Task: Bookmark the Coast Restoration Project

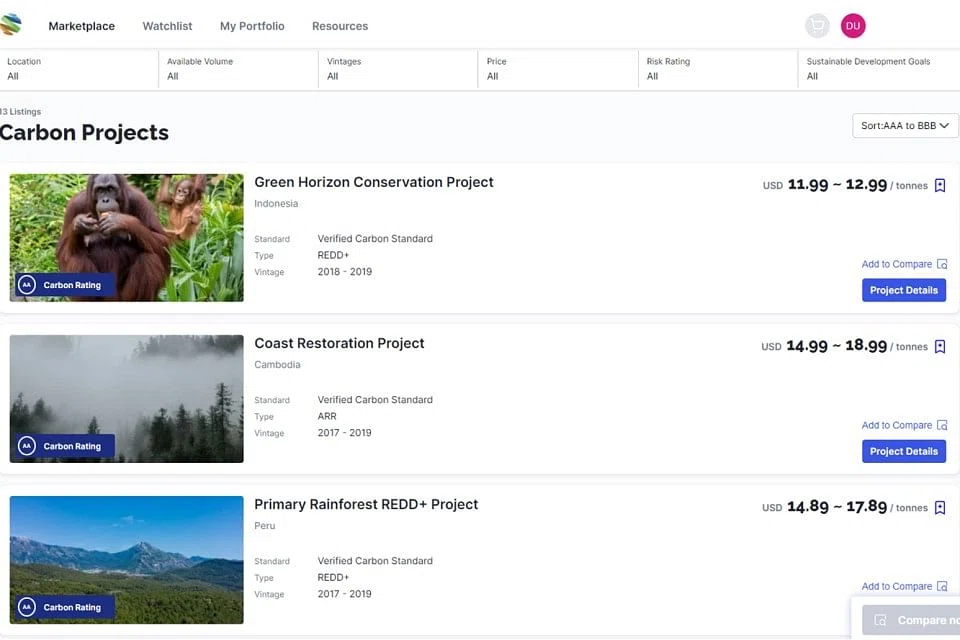Action: 939,347
